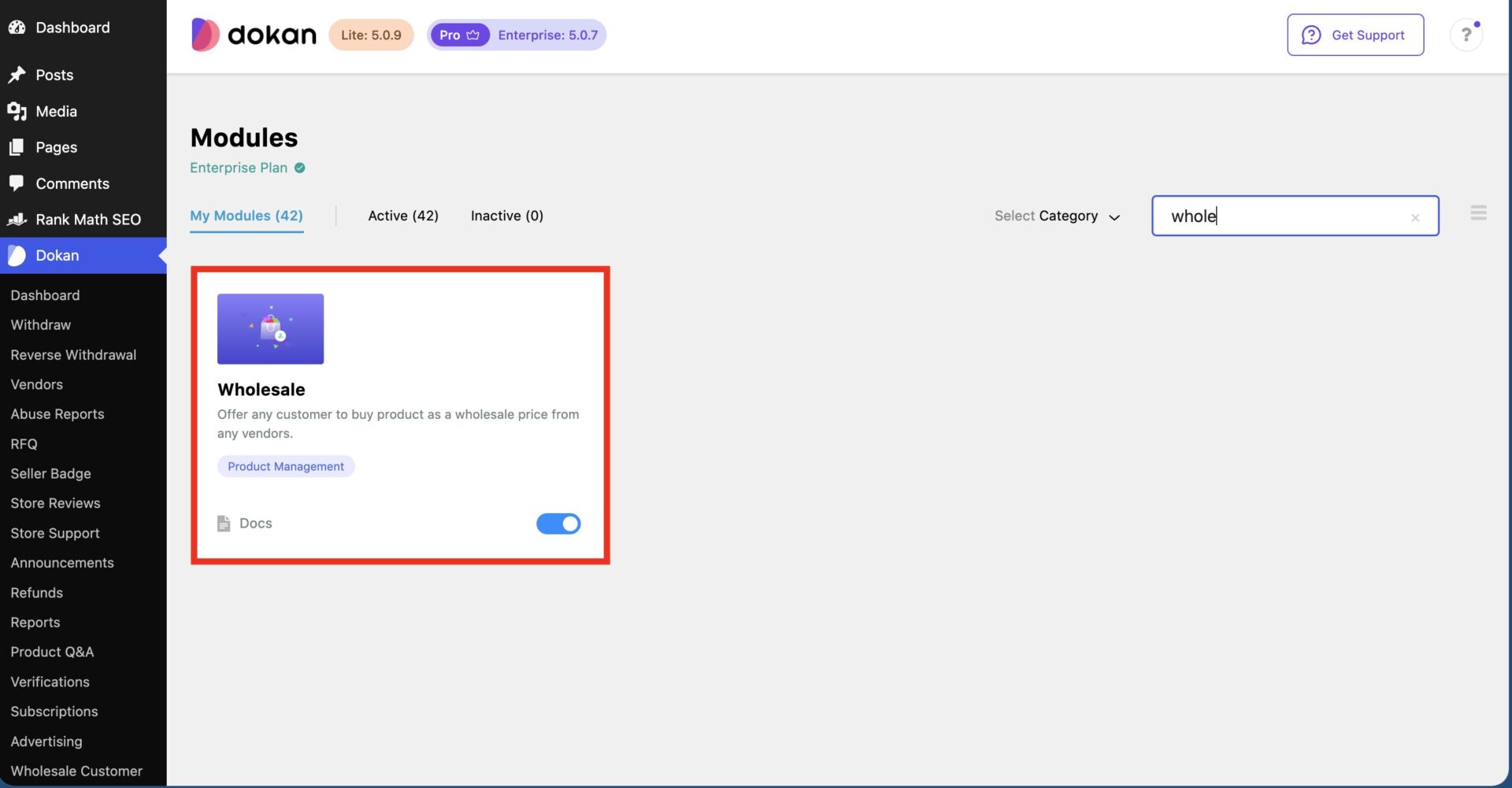Open Wholesale Customer submenu item

coord(76,771)
